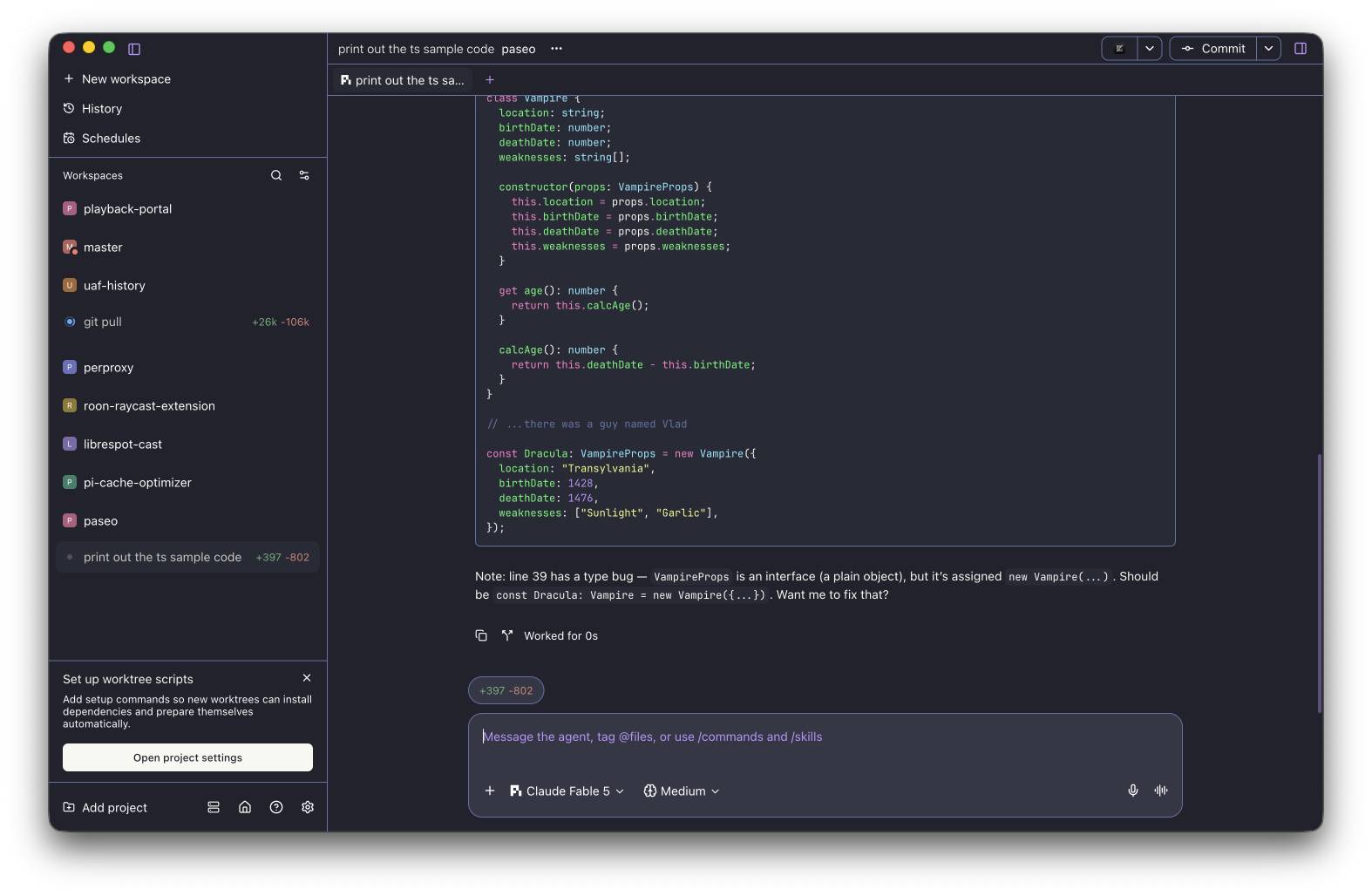1372x896 pixels.
Task: Expand the dropdown arrow beside the terminal button
Action: pos(1150,49)
